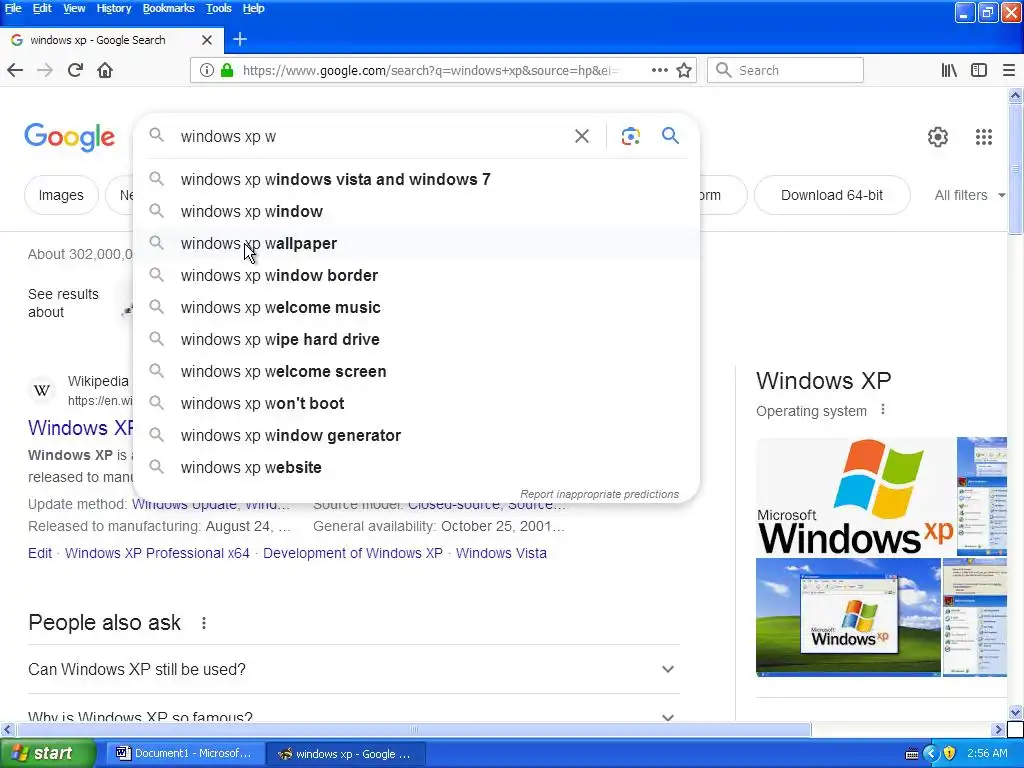The width and height of the screenshot is (1024, 768).
Task: Choose suggestion windows xp welcome music
Action: coord(416,308)
